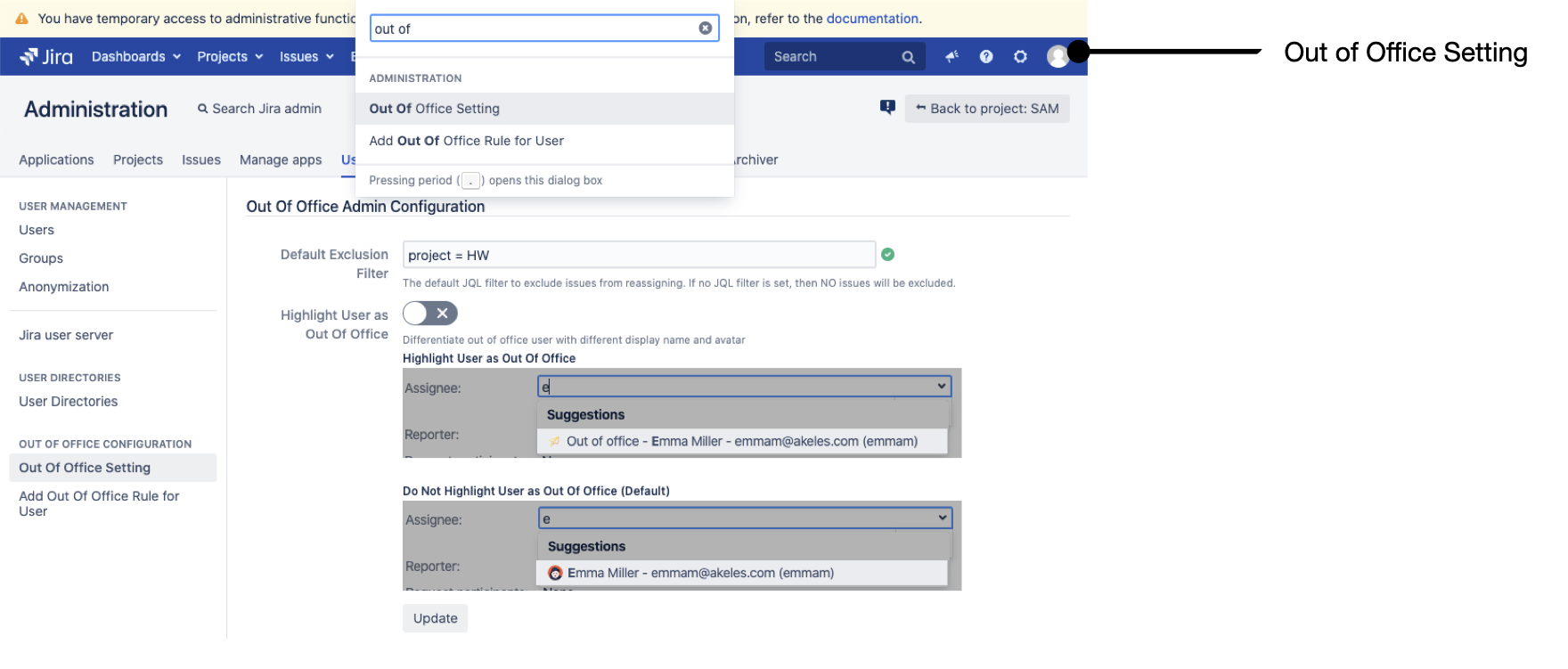Click the Default Exclusion Filter field
The image size is (1568, 669).
click(x=638, y=255)
